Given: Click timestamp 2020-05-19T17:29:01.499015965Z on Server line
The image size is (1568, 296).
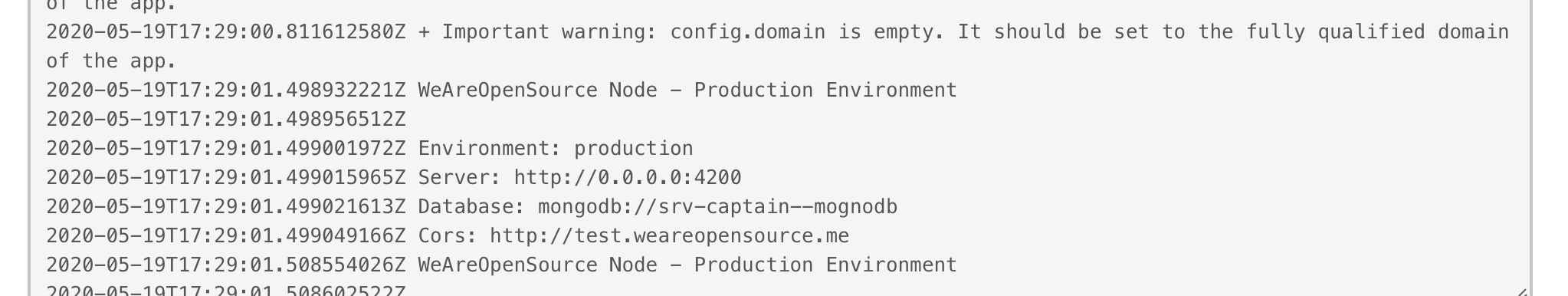Looking at the screenshot, I should pos(226,178).
